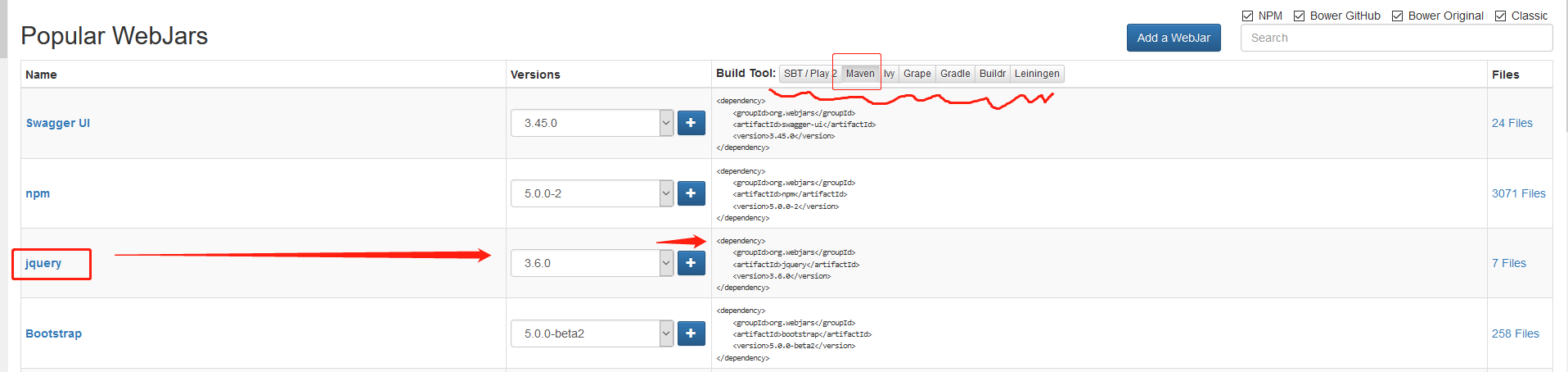Screen dimensions: 1568x372
Task: Click the Name column header
Action: (41, 75)
